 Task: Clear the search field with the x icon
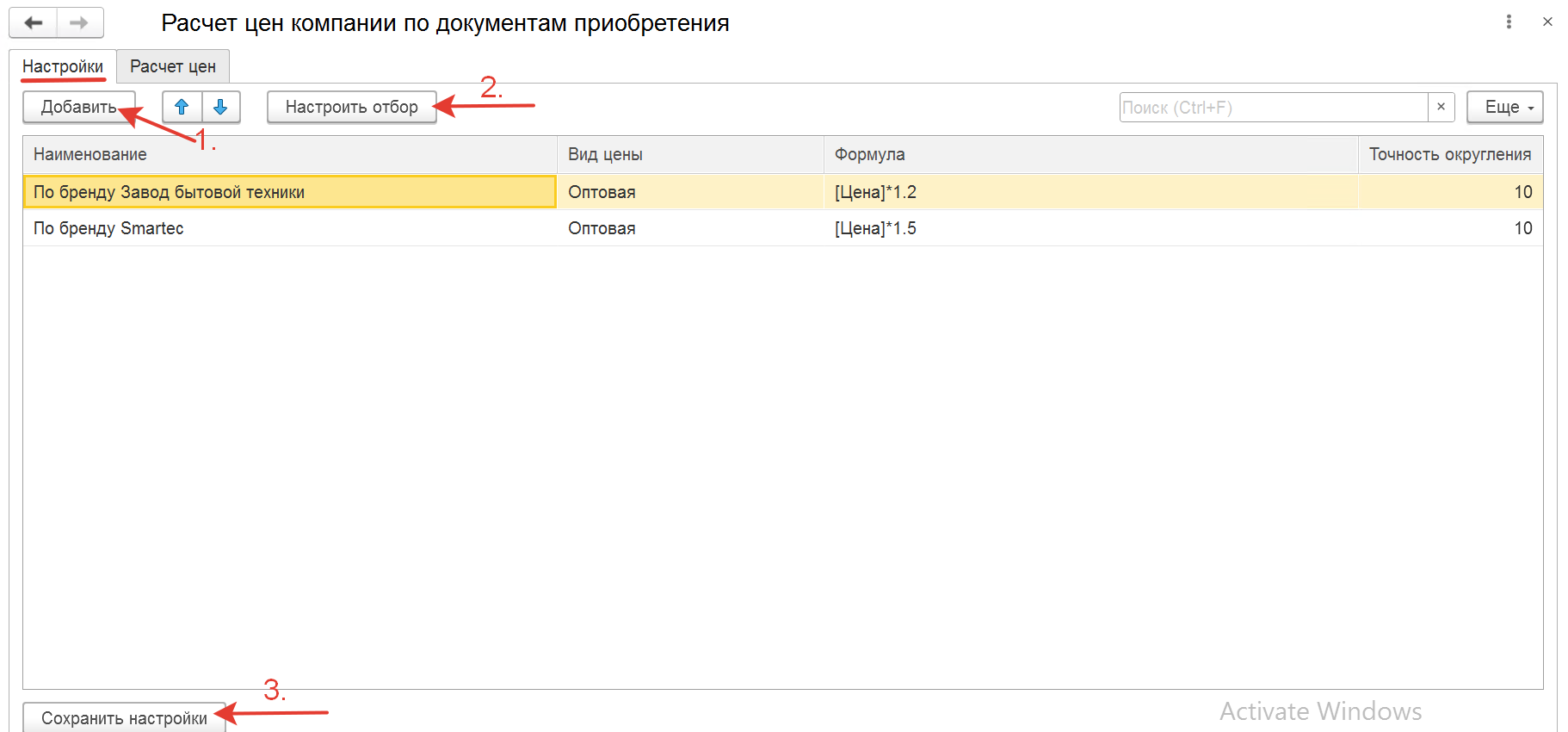point(1441,107)
